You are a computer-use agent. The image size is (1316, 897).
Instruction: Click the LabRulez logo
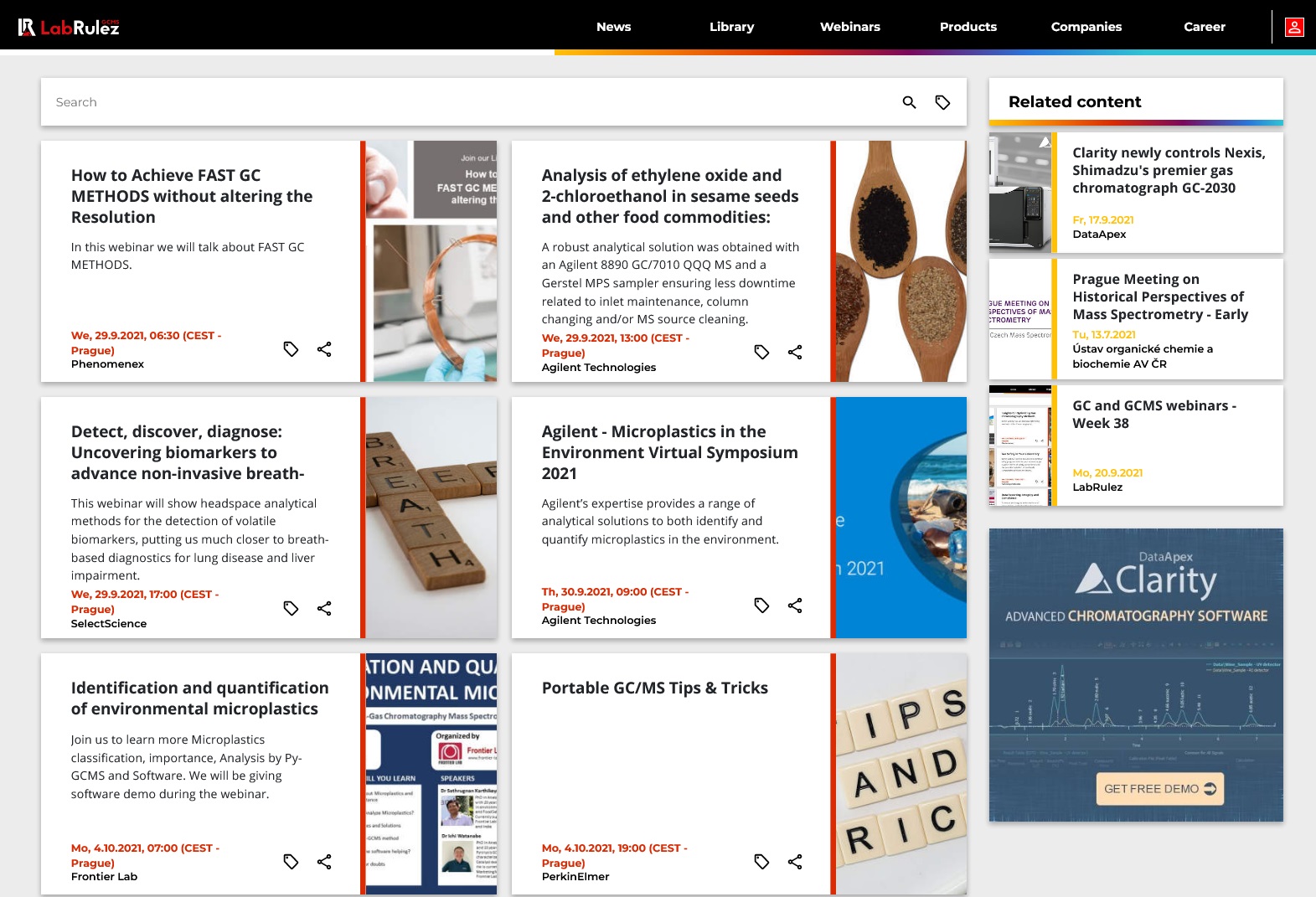click(x=69, y=27)
